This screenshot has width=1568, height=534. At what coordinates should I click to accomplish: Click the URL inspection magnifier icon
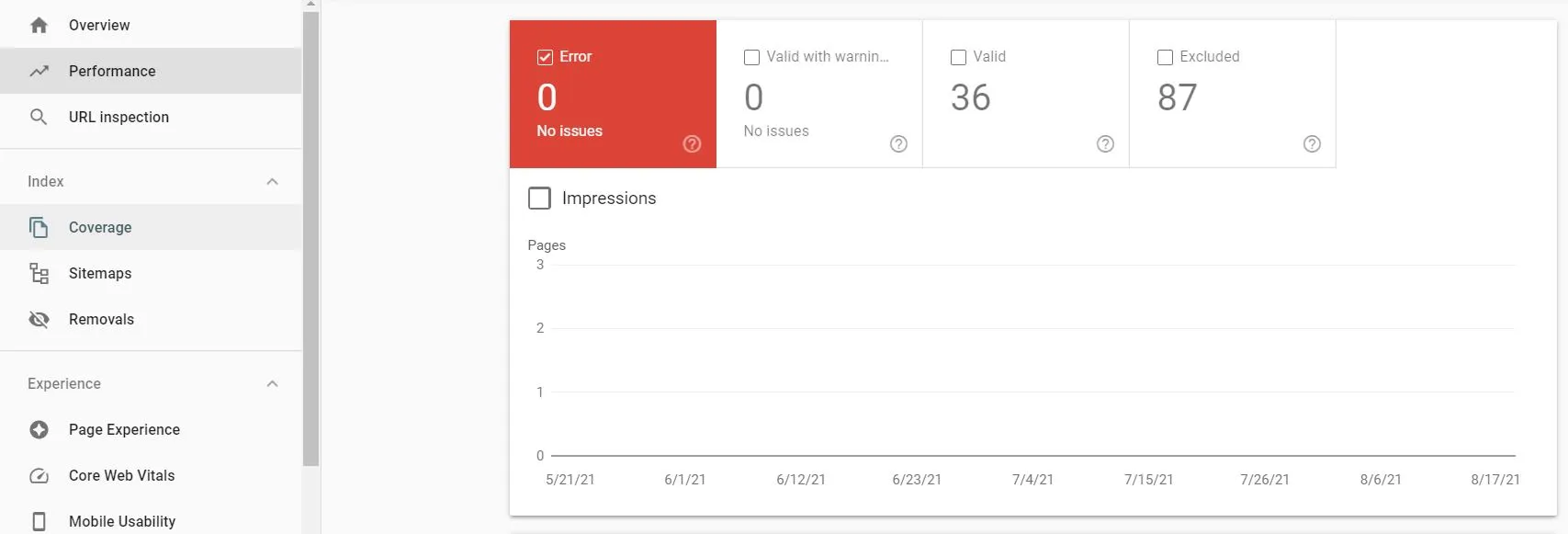point(39,117)
